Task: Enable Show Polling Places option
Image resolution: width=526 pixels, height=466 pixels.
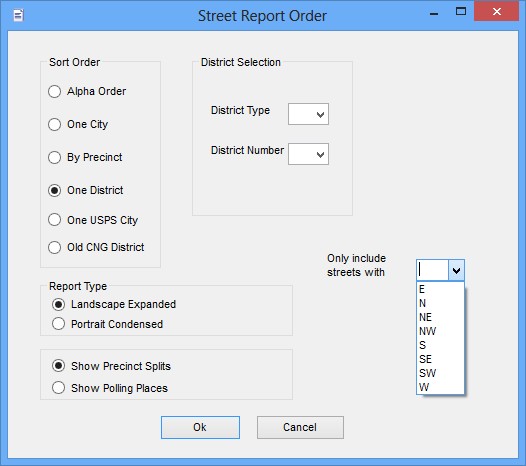Action: pyautogui.click(x=58, y=388)
